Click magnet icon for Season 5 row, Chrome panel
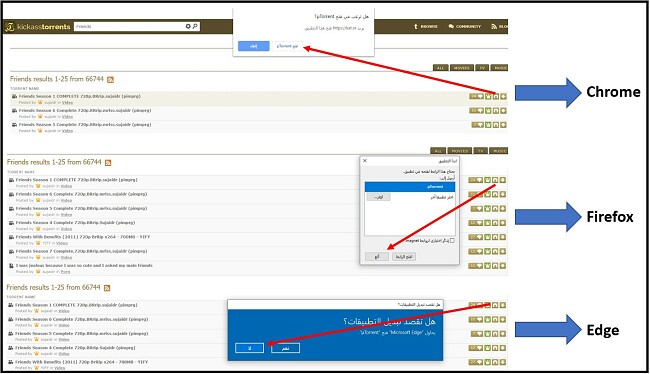 click(495, 125)
